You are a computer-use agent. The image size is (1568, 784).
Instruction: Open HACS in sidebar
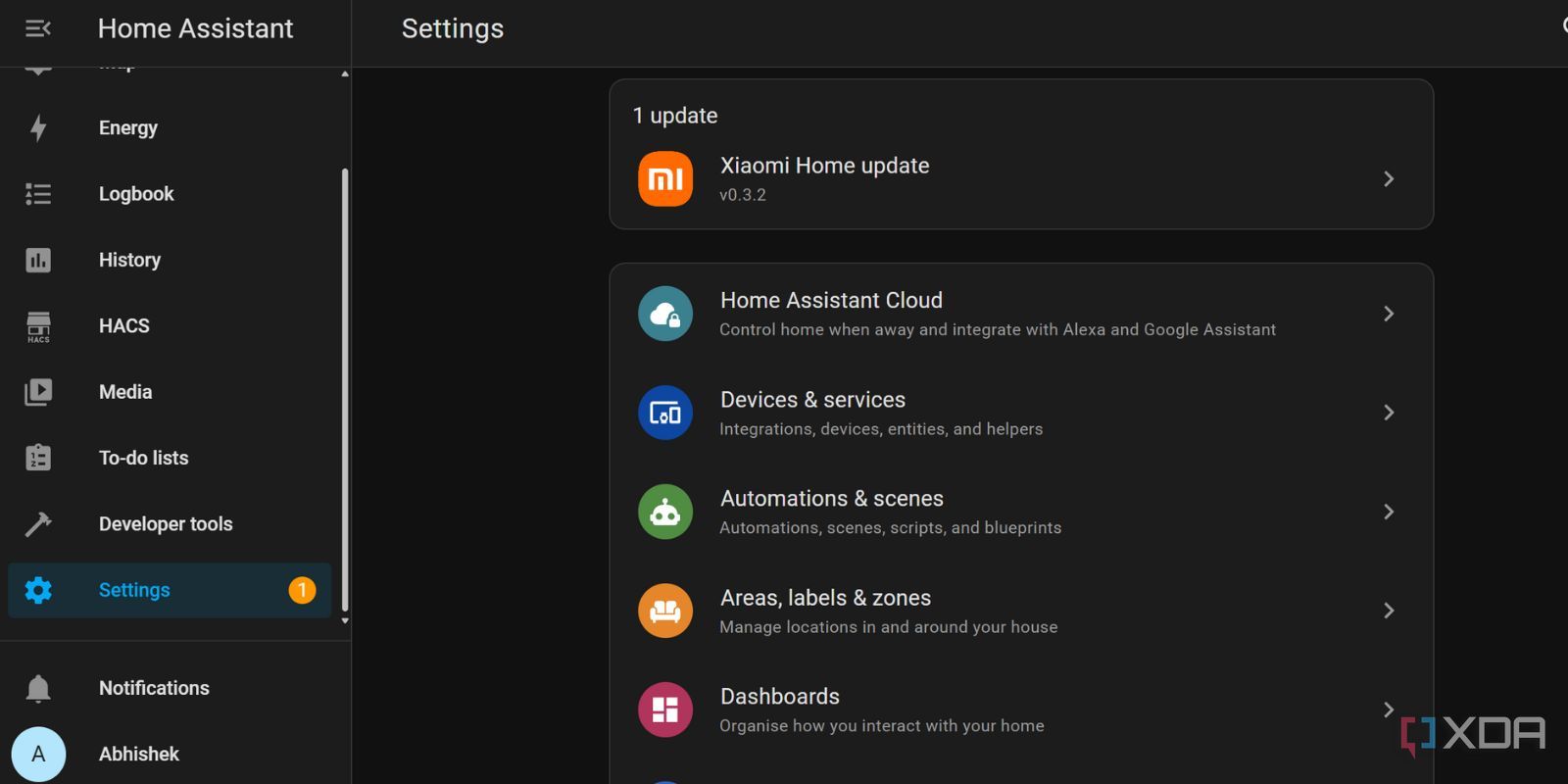tap(124, 326)
